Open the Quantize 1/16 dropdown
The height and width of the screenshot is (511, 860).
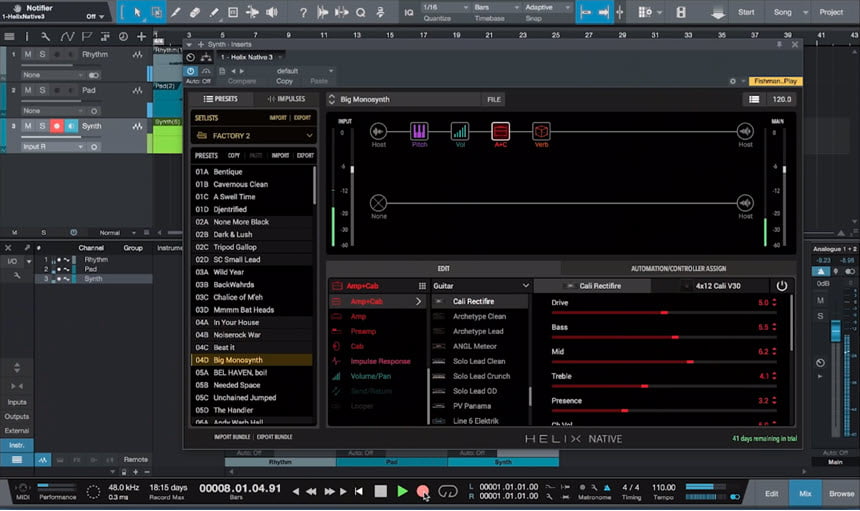(x=445, y=7)
